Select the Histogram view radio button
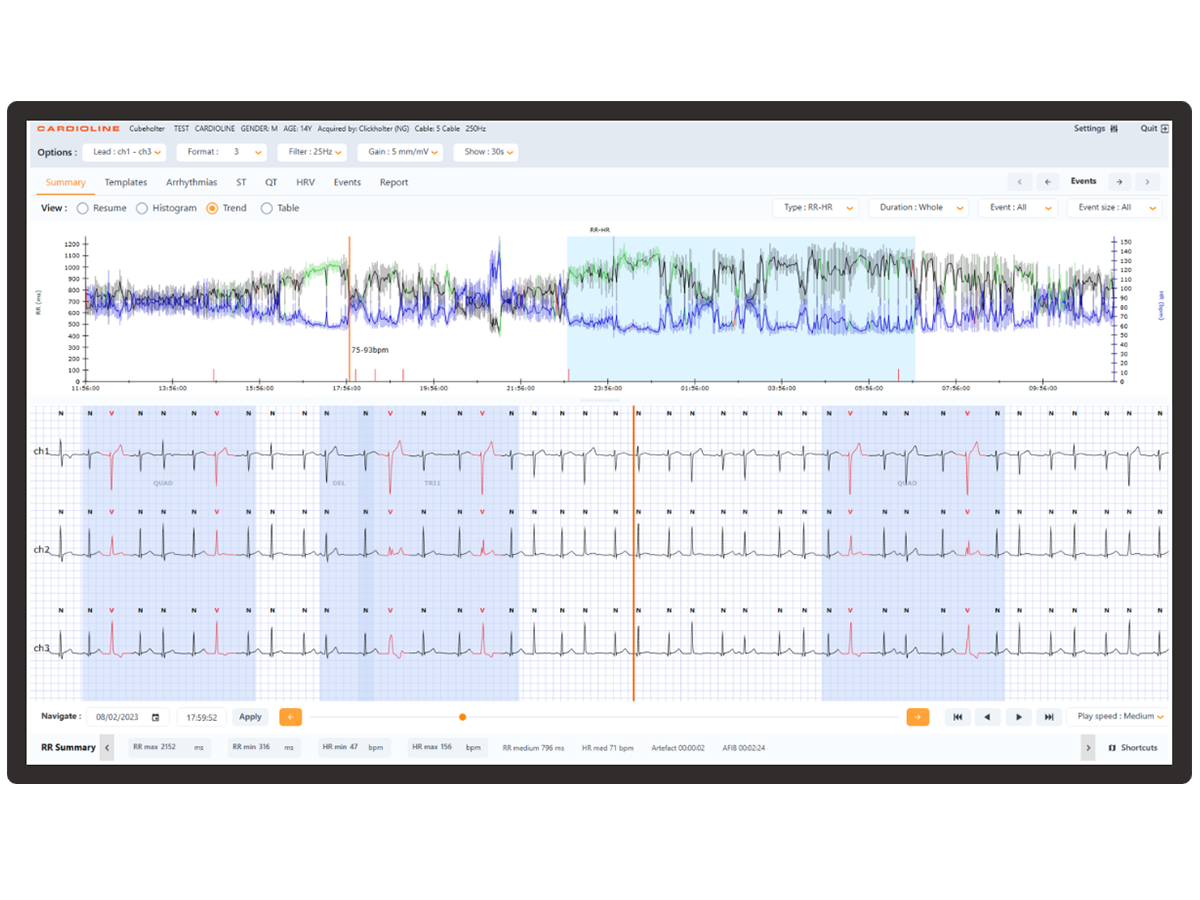The image size is (1200, 900). pyautogui.click(x=142, y=208)
